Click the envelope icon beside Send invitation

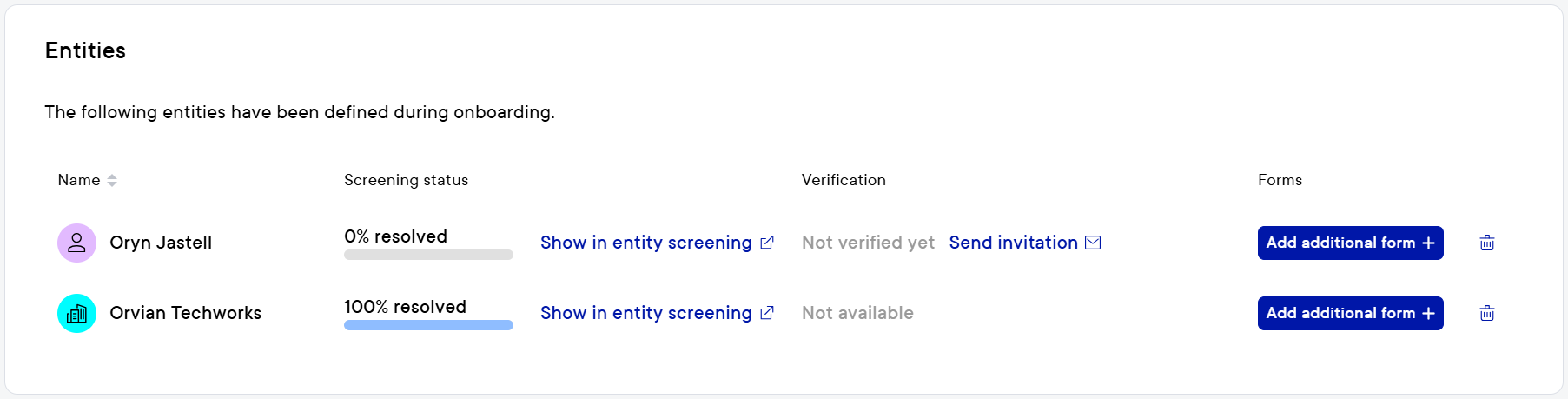[1093, 243]
